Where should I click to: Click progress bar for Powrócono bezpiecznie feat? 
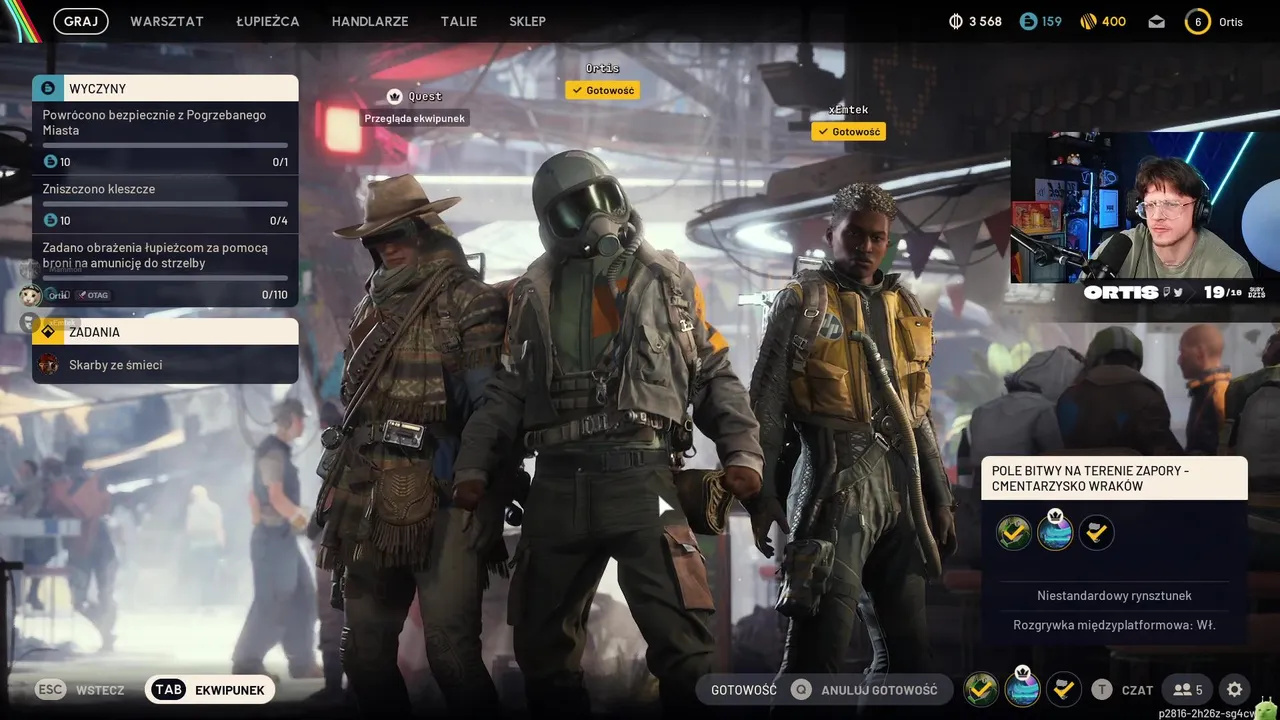point(165,145)
